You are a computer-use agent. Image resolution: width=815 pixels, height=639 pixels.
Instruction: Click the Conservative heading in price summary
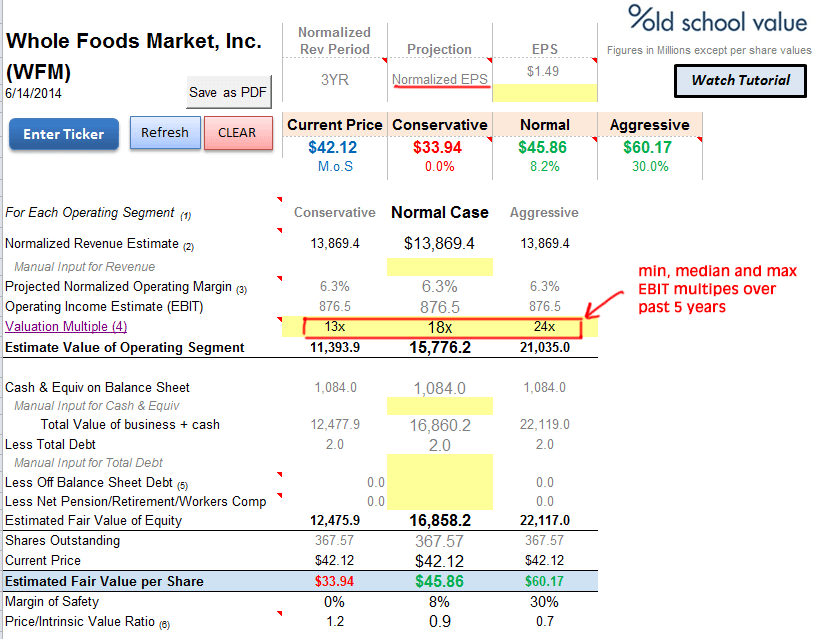coord(440,125)
